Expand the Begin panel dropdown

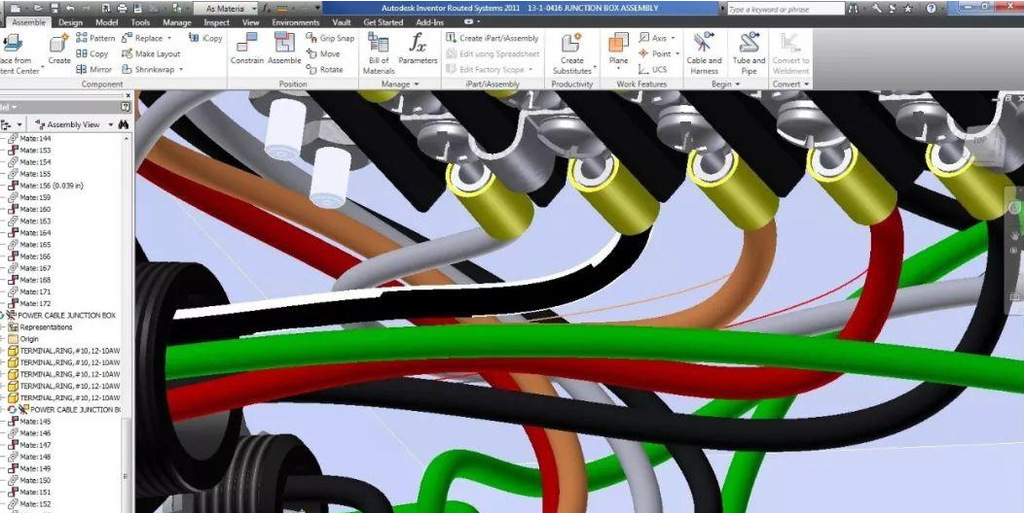point(724,84)
